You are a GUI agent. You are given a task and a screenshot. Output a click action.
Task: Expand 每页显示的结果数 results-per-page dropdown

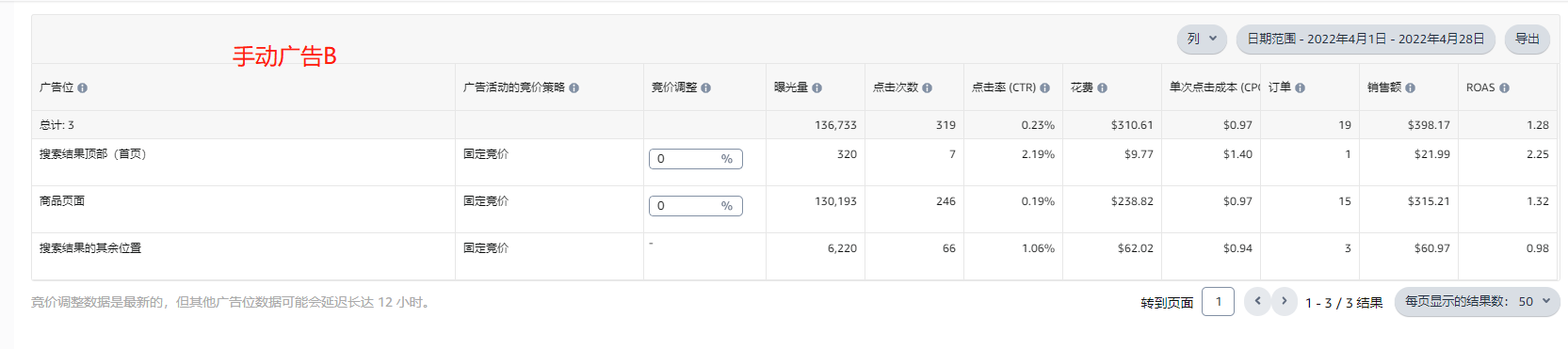tap(1478, 302)
